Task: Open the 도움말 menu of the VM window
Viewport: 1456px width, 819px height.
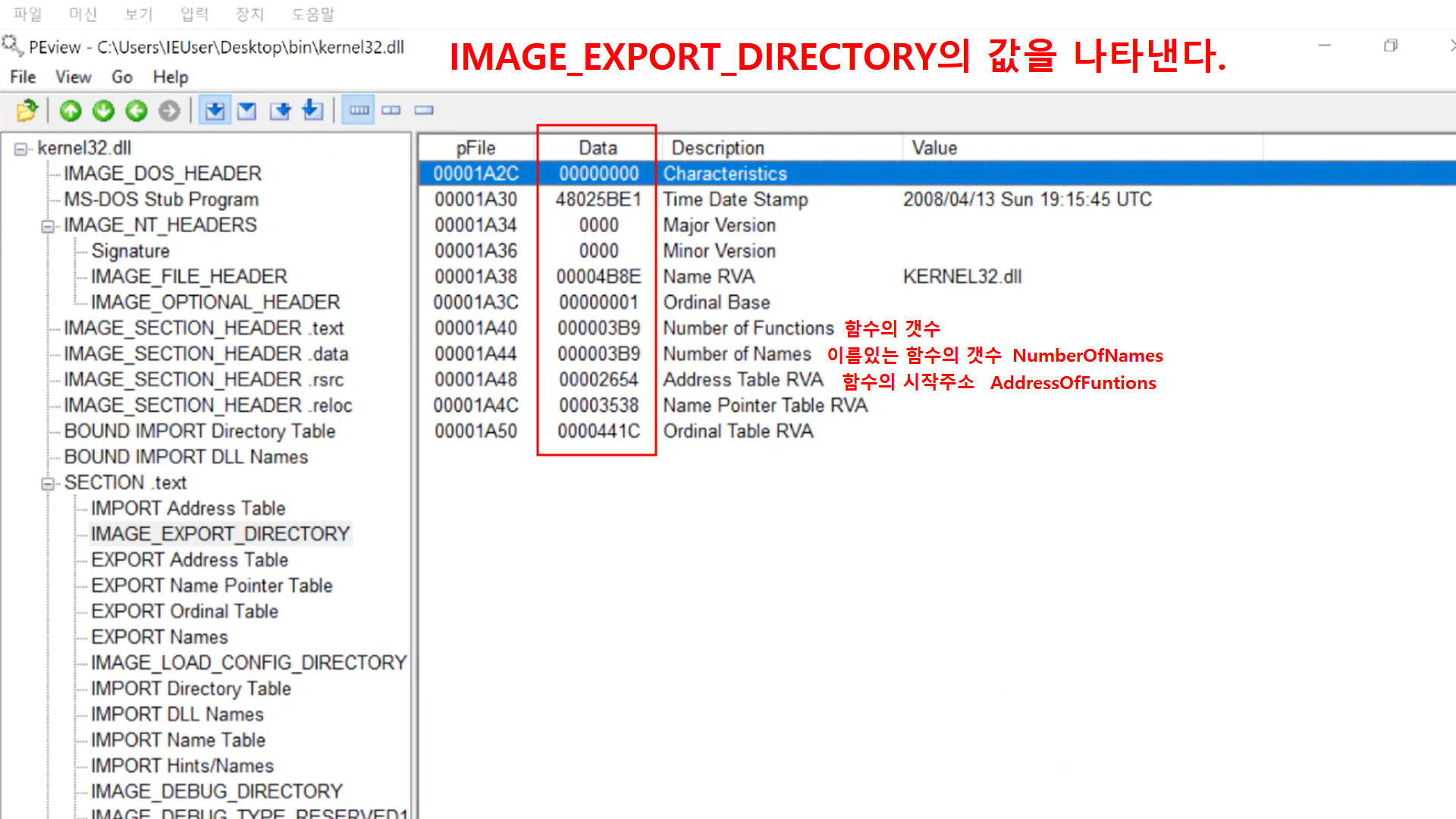Action: (x=313, y=14)
